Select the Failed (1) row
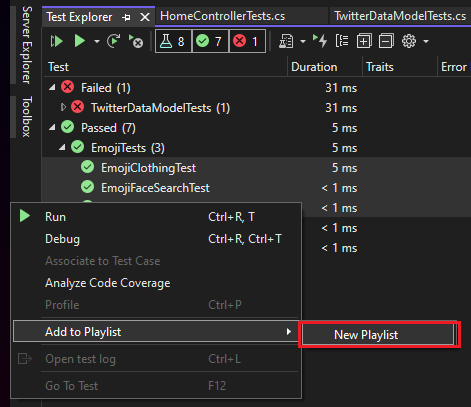 point(256,88)
